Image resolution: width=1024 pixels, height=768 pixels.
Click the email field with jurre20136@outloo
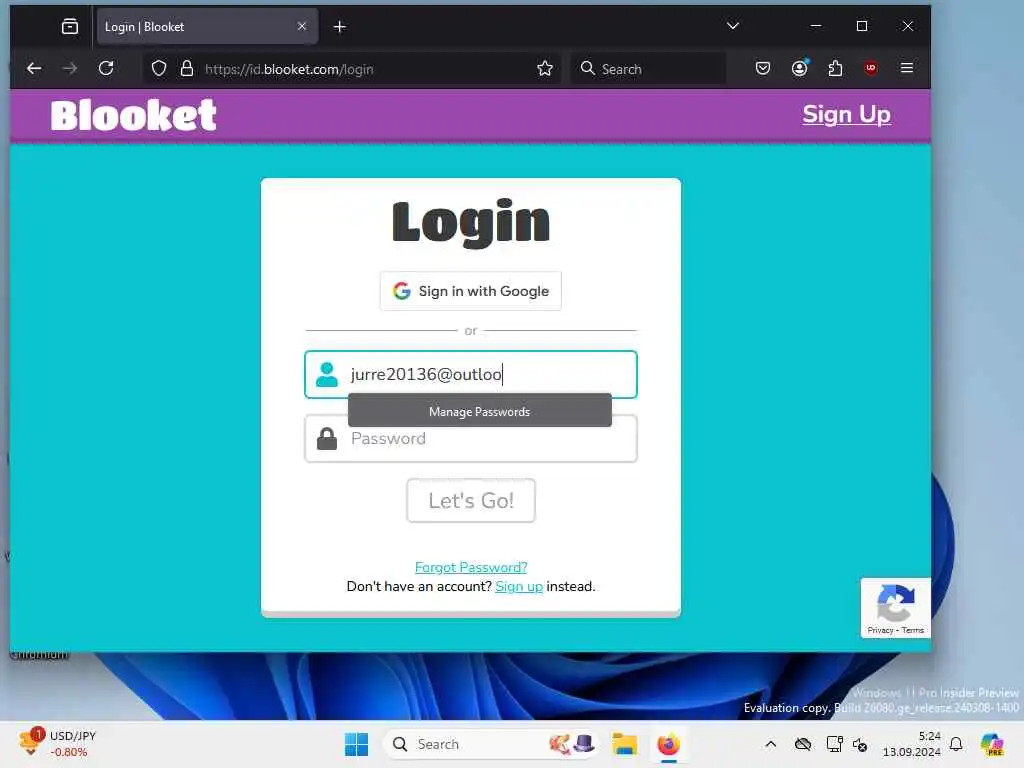[471, 374]
